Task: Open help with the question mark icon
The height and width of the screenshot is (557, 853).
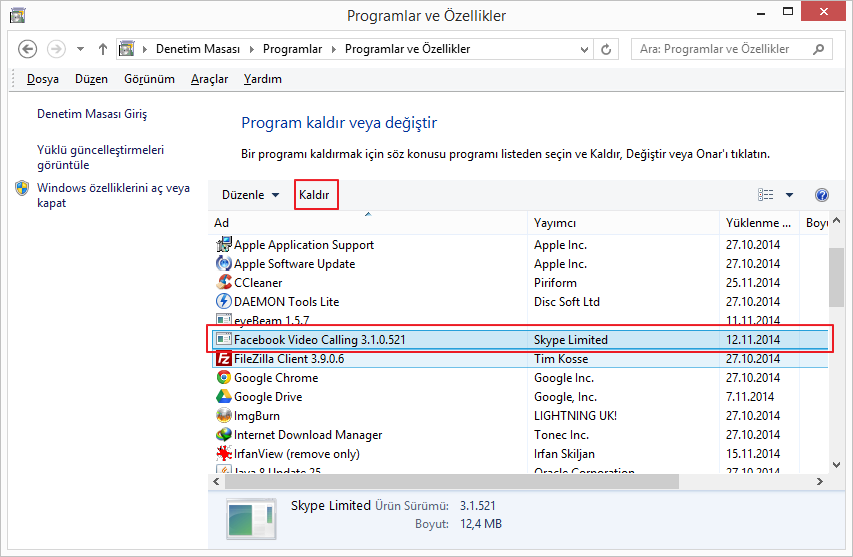Action: [822, 195]
